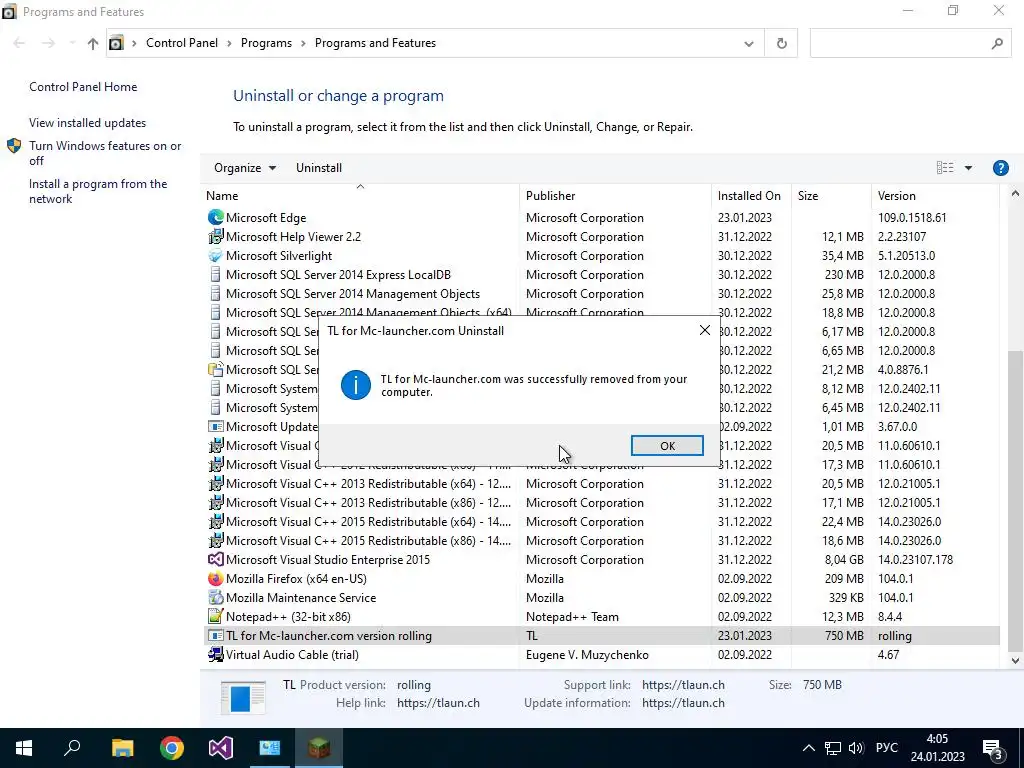
Task: Sort by Name column header
Action: click(361, 195)
